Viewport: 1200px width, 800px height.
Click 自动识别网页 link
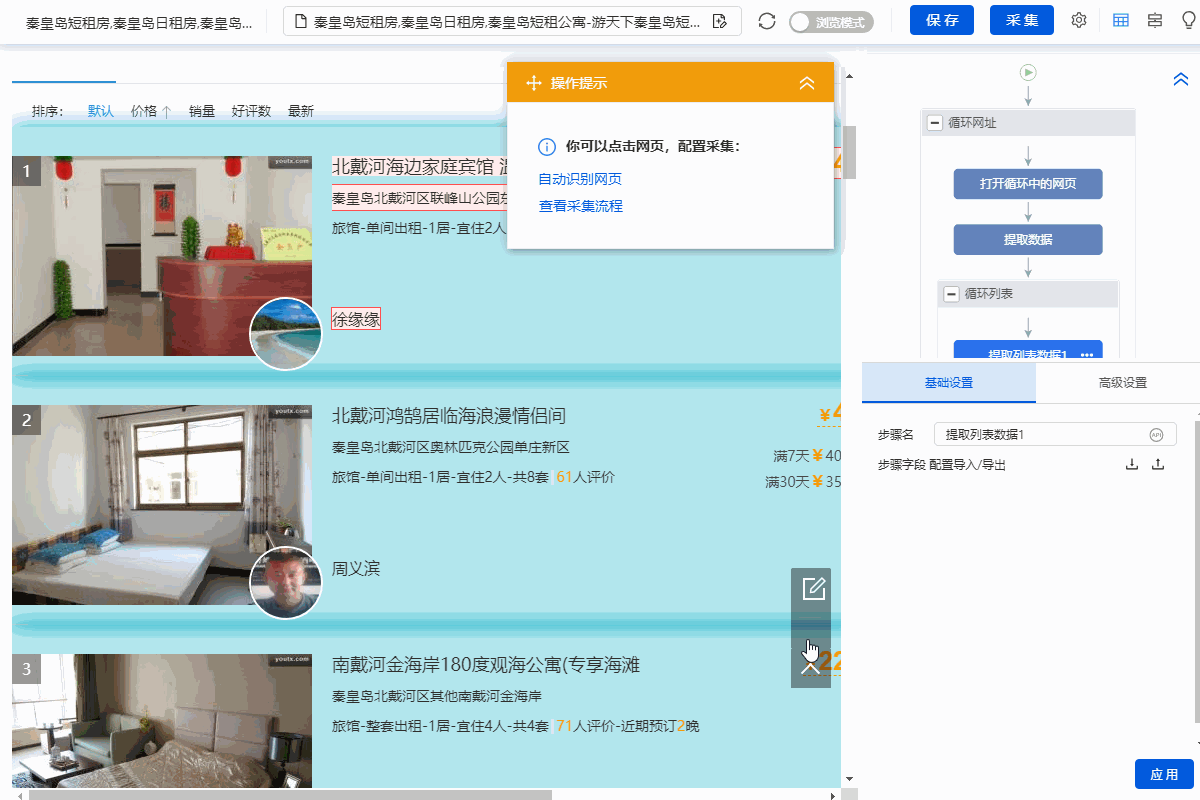point(580,179)
